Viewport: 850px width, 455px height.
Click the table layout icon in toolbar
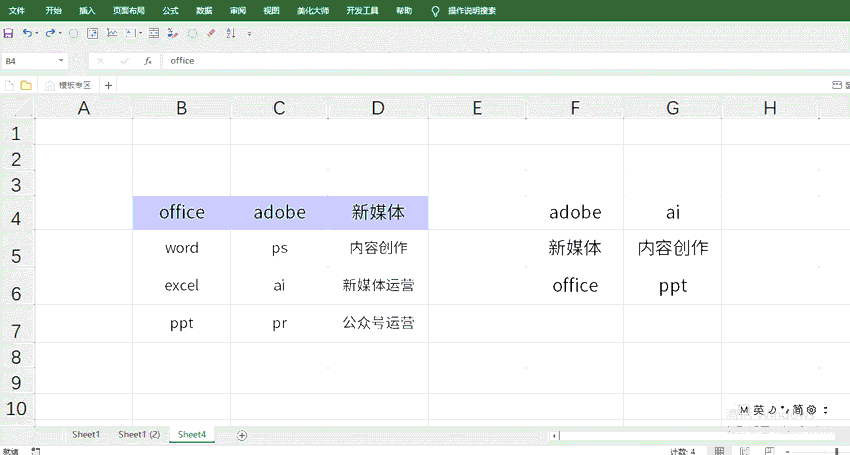pyautogui.click(x=154, y=33)
